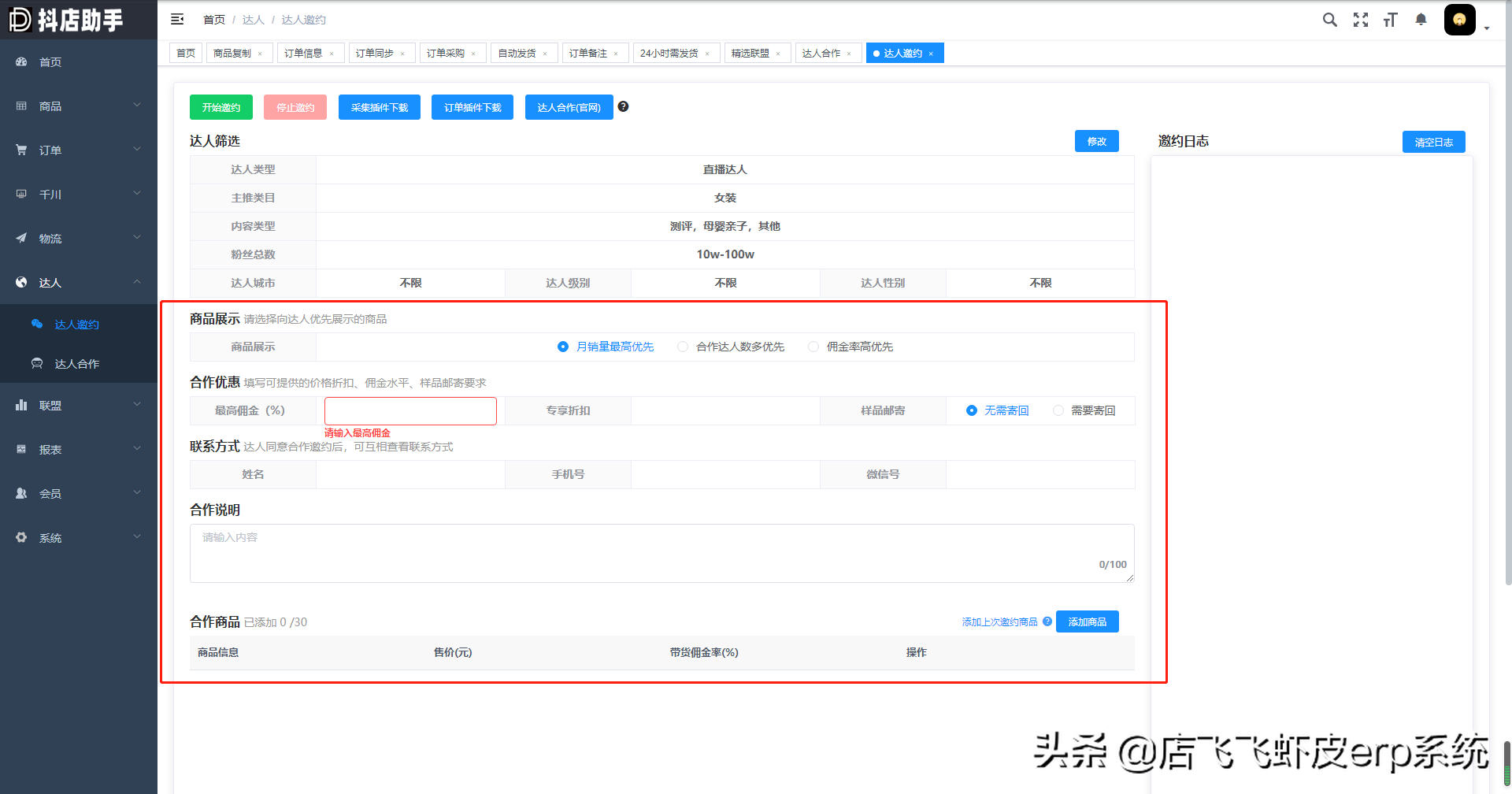Image resolution: width=1512 pixels, height=794 pixels.
Task: Close the 达人邀约 tab
Action: pyautogui.click(x=931, y=54)
